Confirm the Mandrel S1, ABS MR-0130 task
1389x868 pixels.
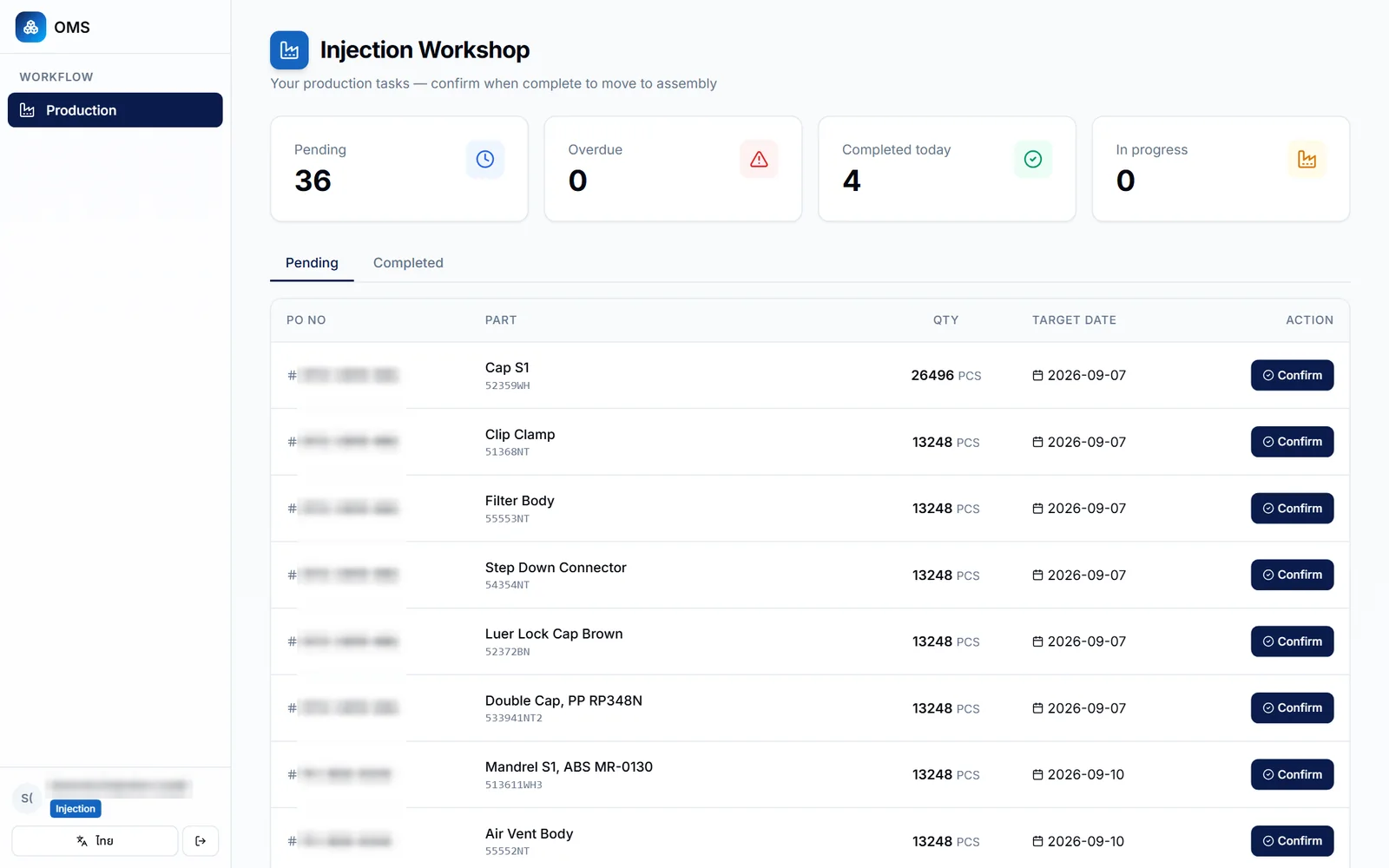1292,775
